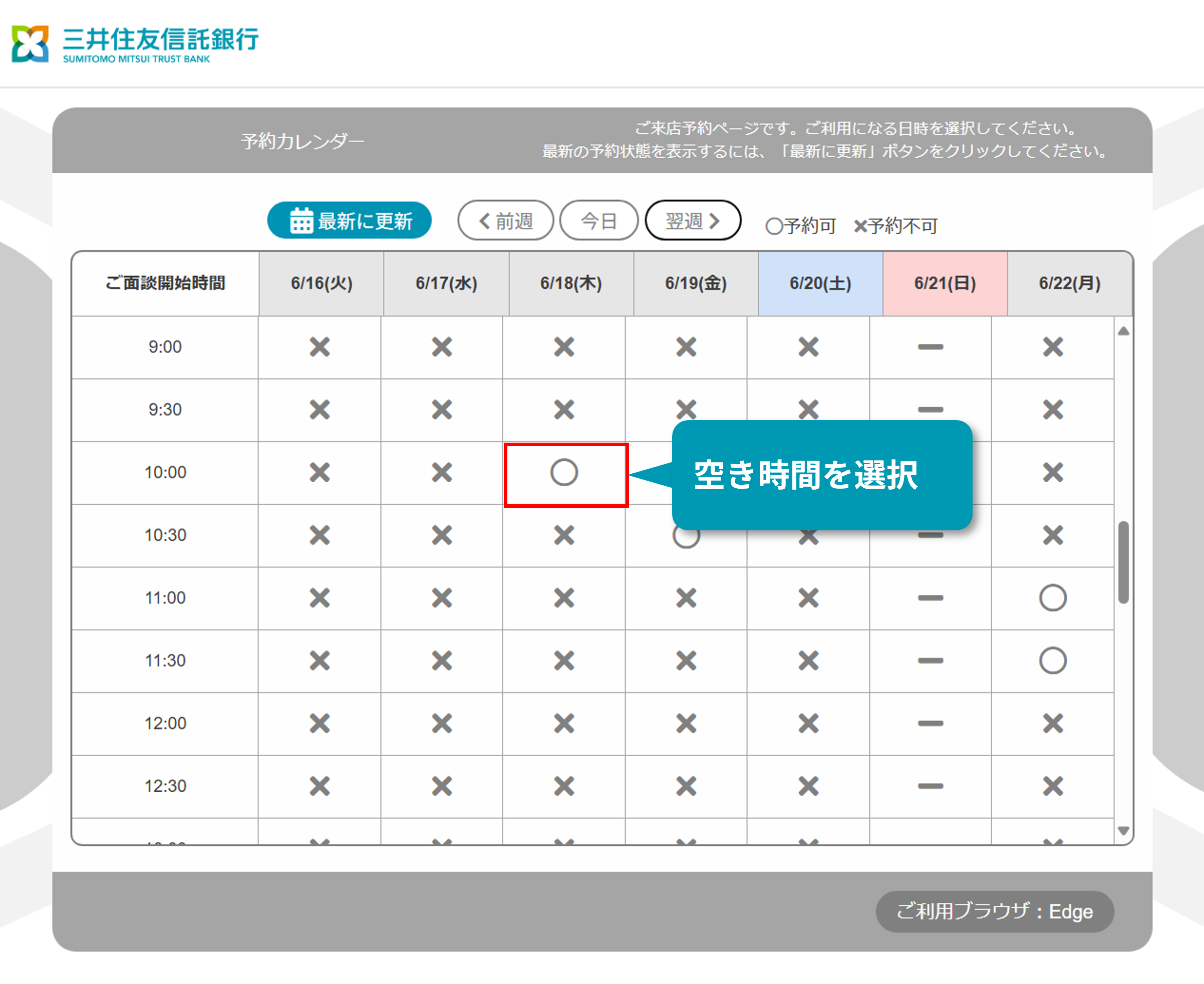Advance to next week with 翌週
This screenshot has width=1204, height=984.
tap(693, 220)
